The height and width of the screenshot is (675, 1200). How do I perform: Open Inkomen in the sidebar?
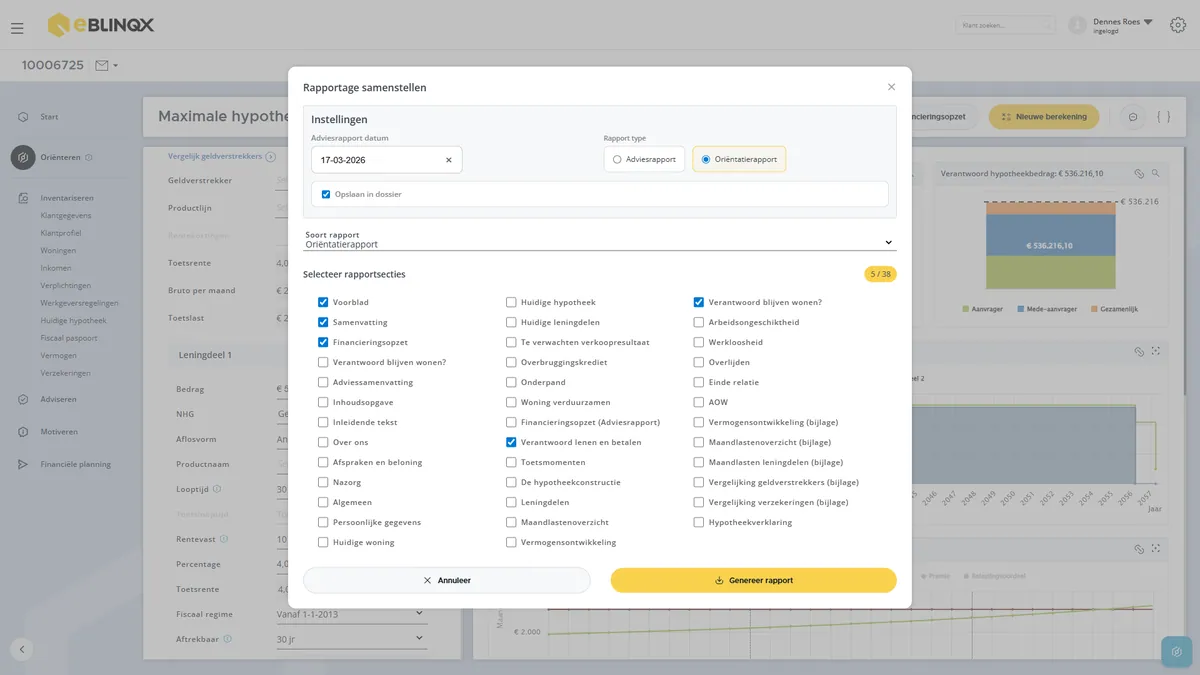click(56, 268)
